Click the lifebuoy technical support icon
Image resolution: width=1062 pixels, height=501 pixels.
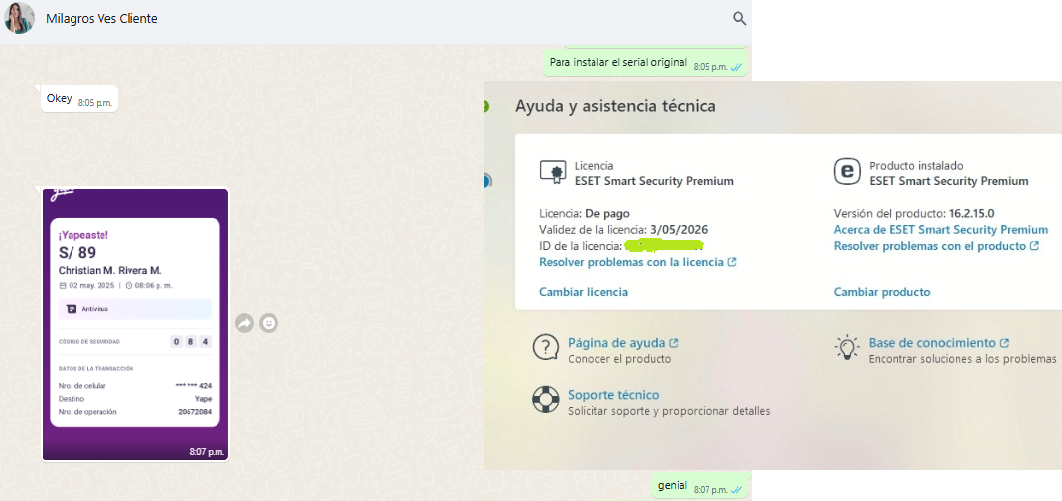pos(545,400)
